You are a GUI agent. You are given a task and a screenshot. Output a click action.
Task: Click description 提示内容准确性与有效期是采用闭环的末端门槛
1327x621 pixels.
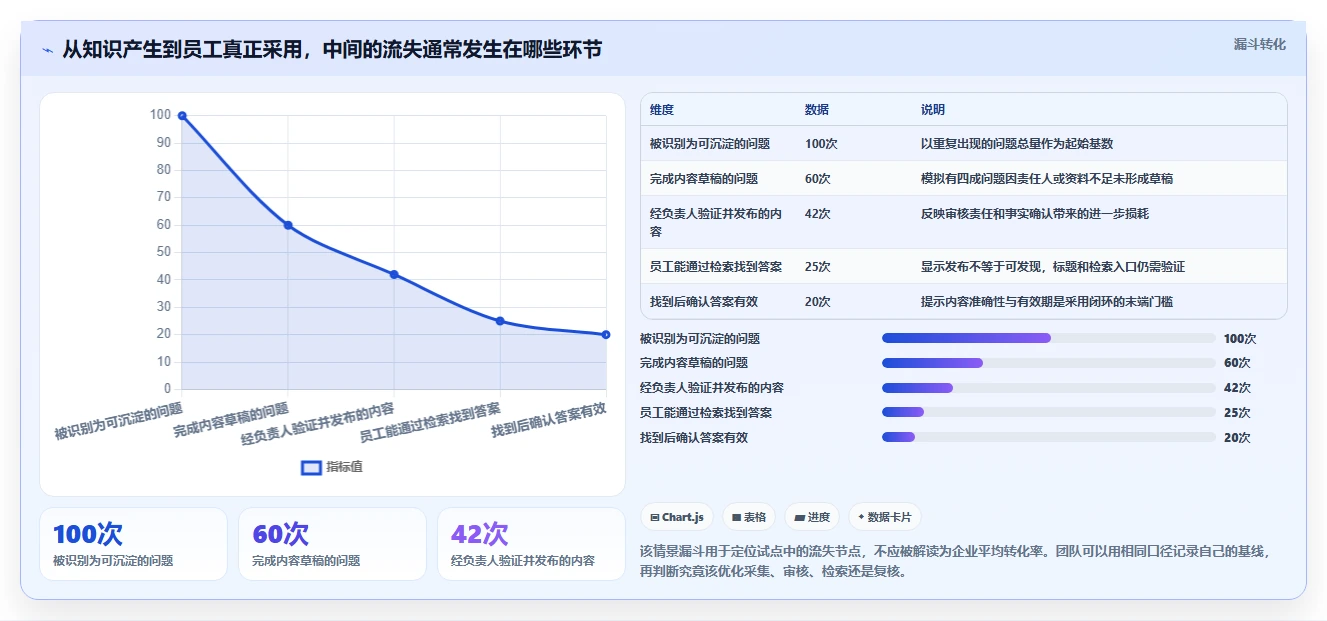coord(1047,302)
